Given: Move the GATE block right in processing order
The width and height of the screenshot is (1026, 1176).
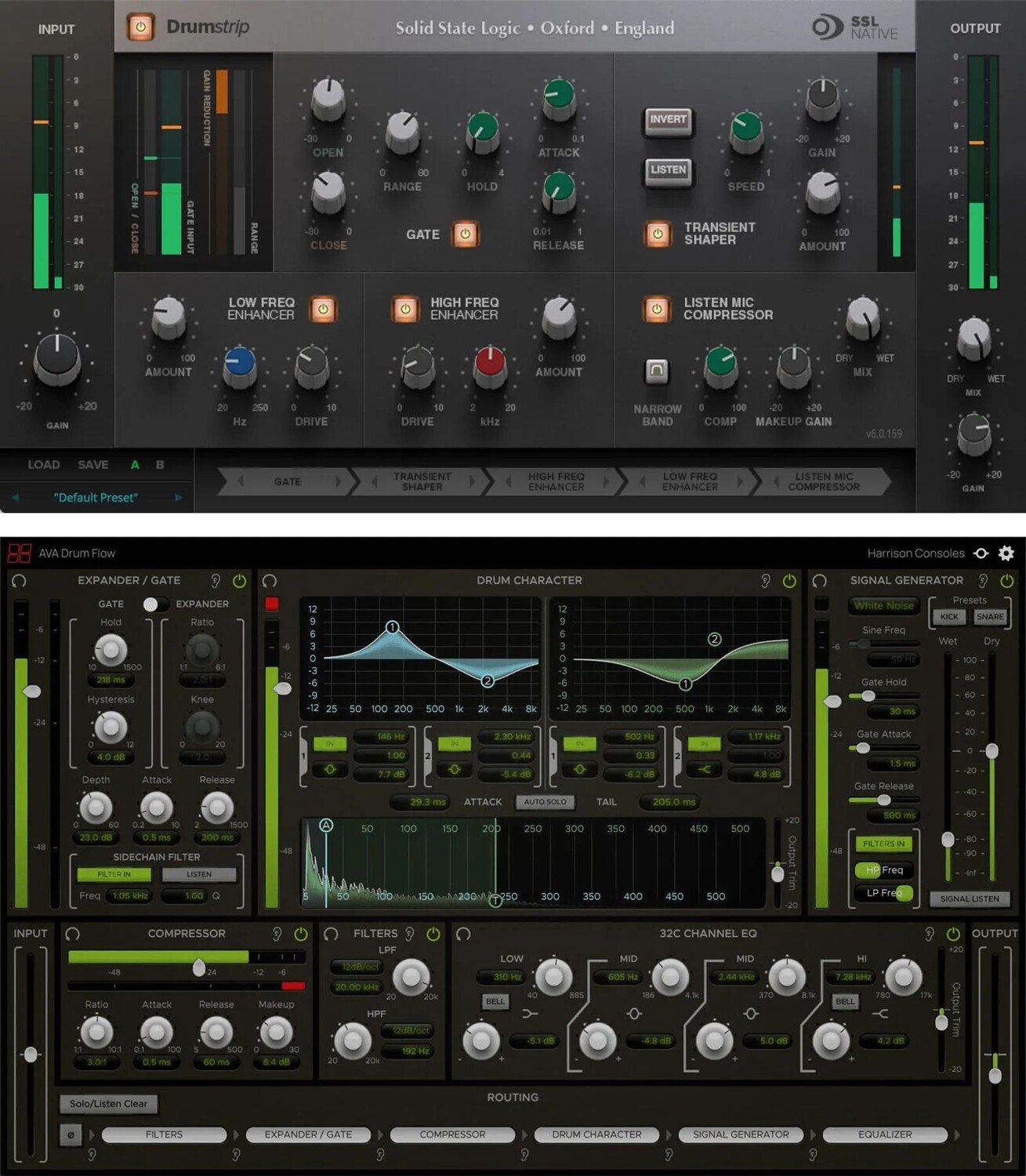Looking at the screenshot, I should pos(339,481).
